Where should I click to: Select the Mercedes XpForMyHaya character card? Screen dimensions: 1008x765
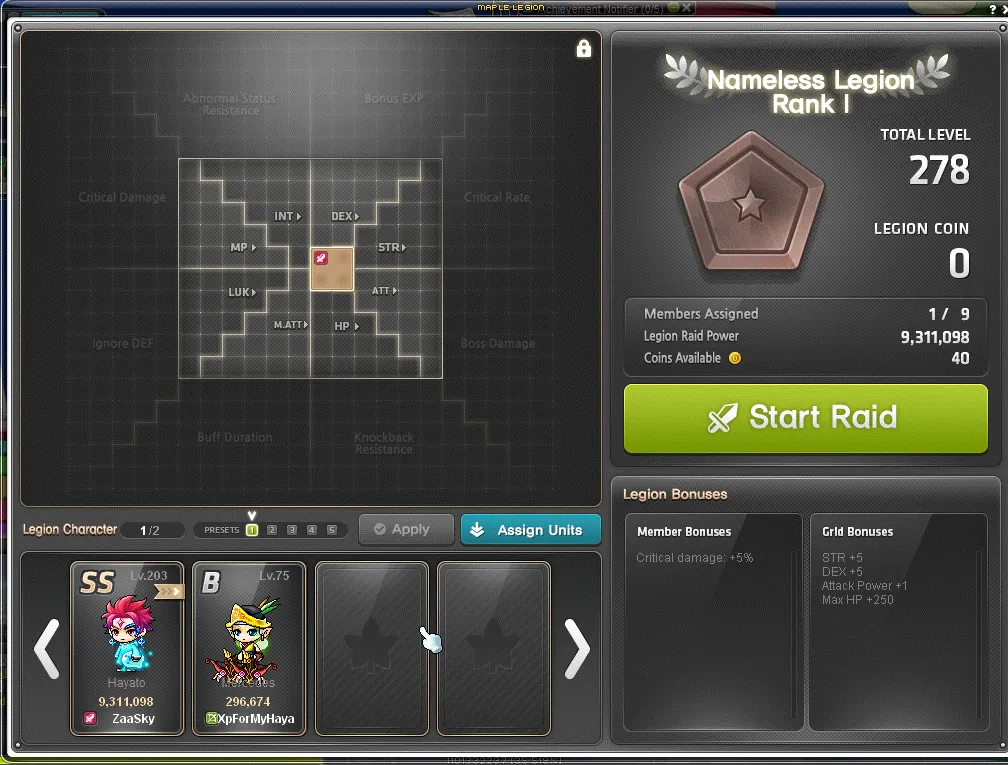(249, 649)
